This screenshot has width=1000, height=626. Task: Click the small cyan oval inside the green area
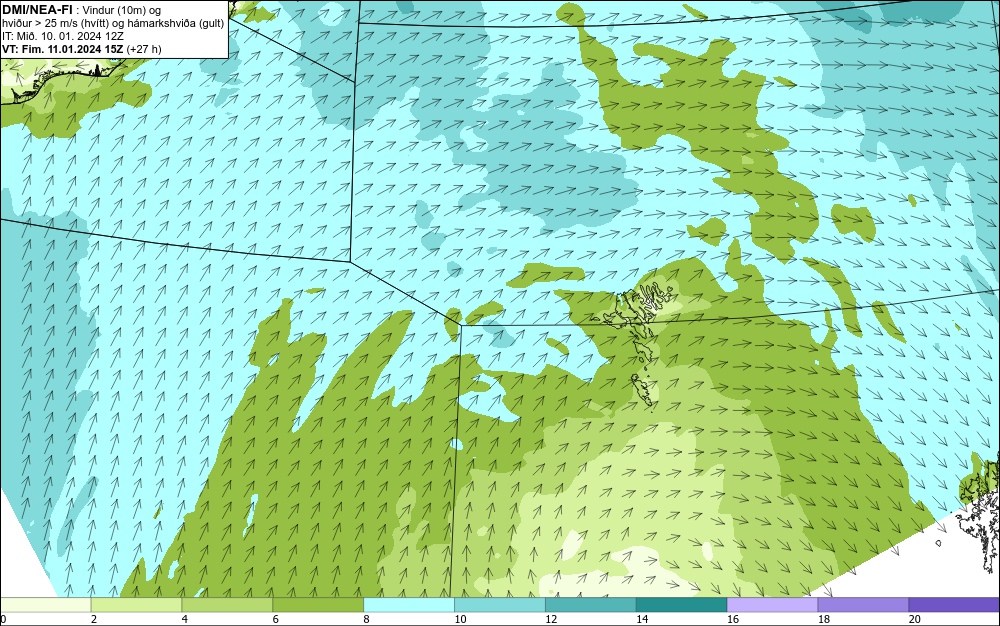tap(455, 443)
